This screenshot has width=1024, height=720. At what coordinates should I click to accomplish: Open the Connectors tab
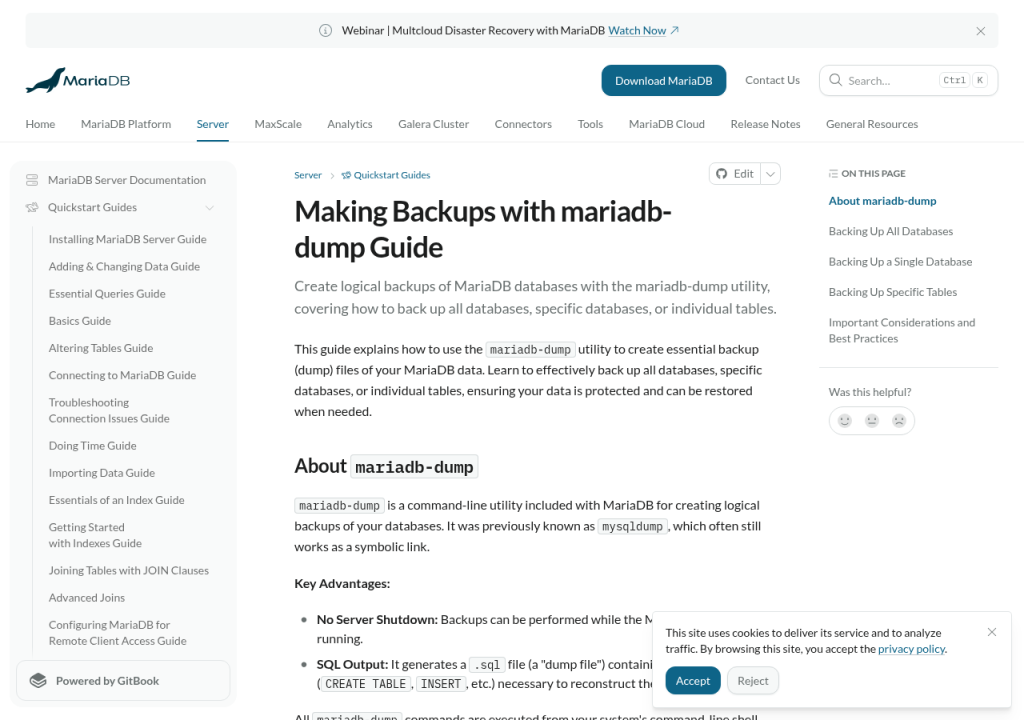pos(523,124)
